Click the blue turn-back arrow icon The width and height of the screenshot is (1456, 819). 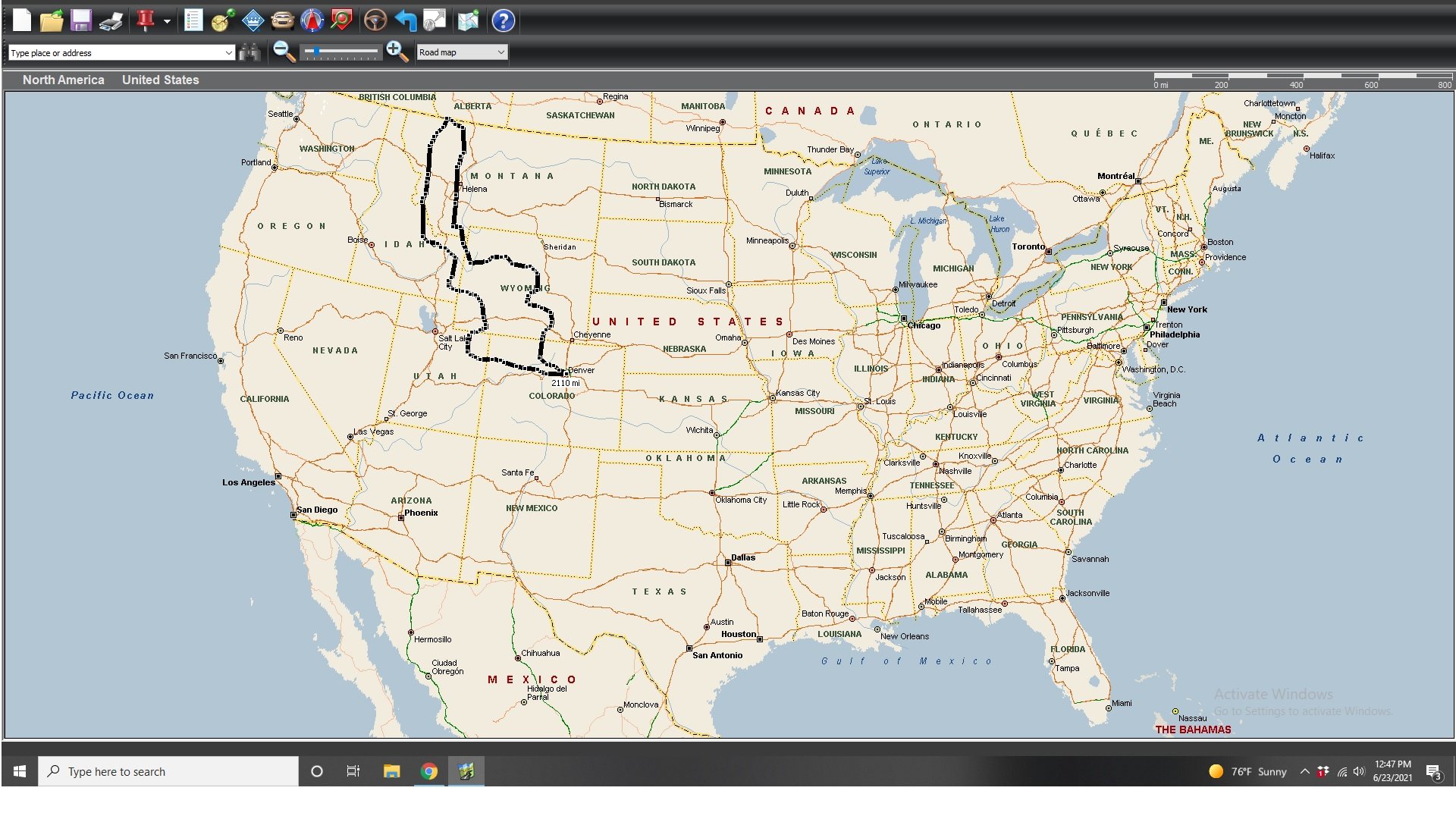click(406, 20)
